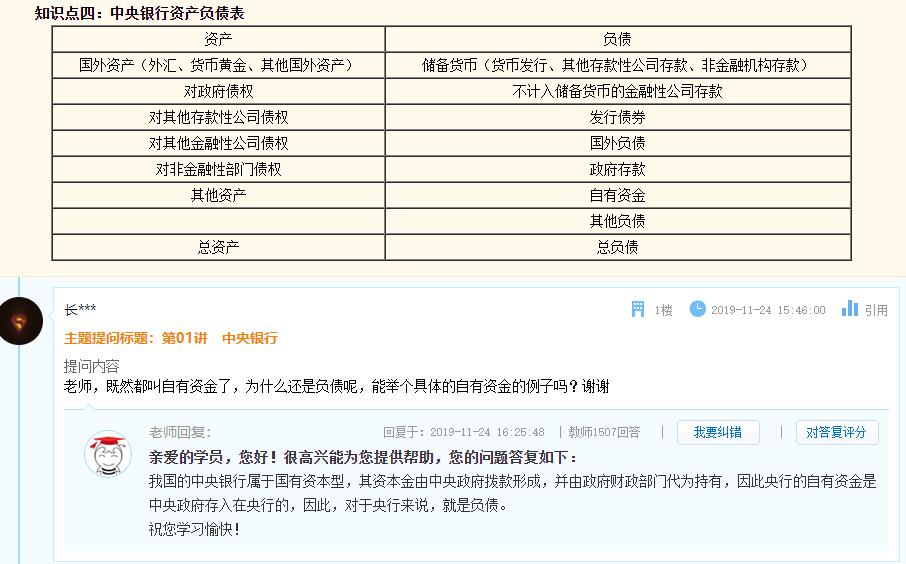Click the asker's dark profile avatar
This screenshot has height=564, width=906.
pyautogui.click(x=21, y=320)
